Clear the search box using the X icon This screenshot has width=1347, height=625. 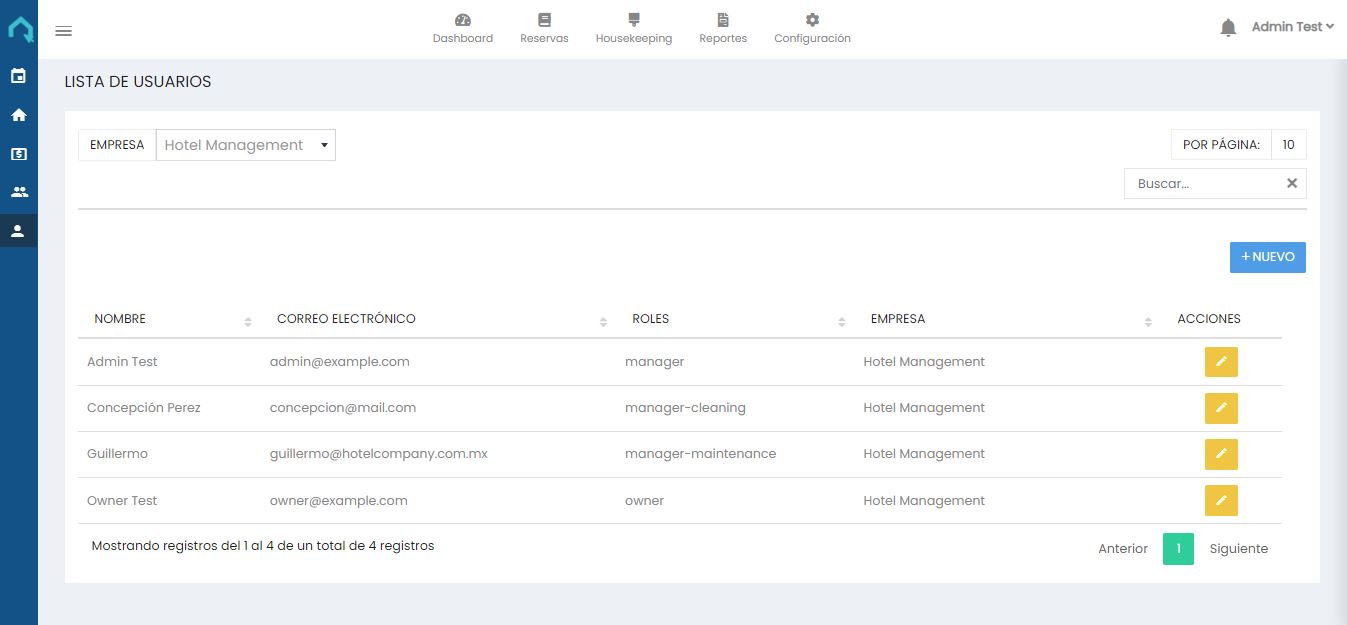(x=1291, y=183)
